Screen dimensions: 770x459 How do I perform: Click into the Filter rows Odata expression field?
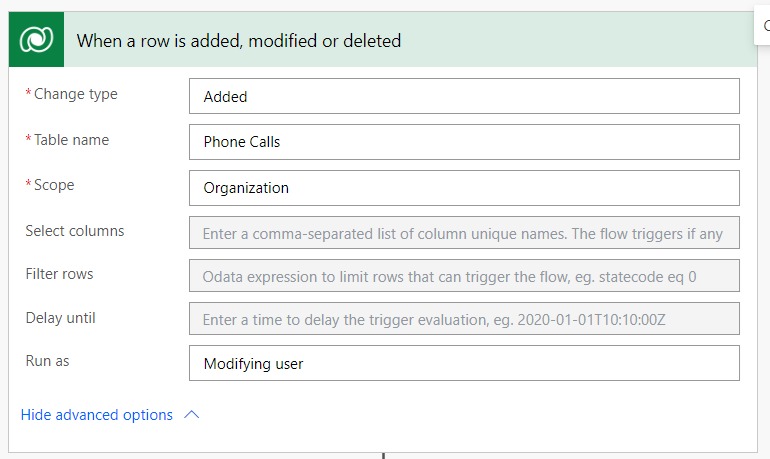pyautogui.click(x=464, y=276)
